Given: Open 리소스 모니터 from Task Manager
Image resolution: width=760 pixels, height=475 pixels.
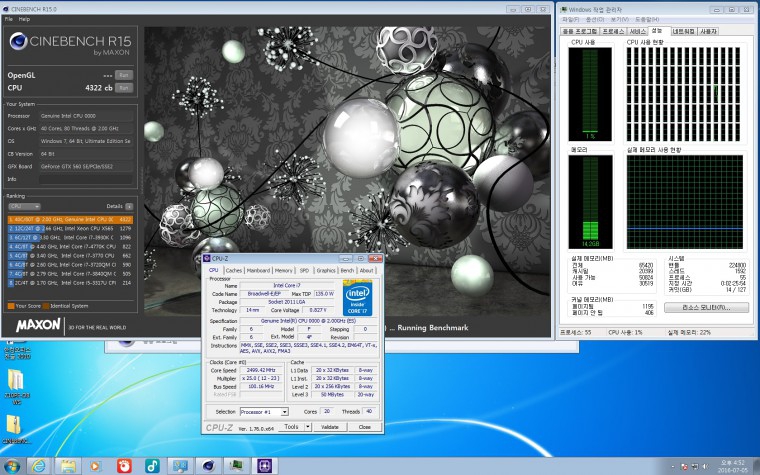Looking at the screenshot, I should 706,307.
